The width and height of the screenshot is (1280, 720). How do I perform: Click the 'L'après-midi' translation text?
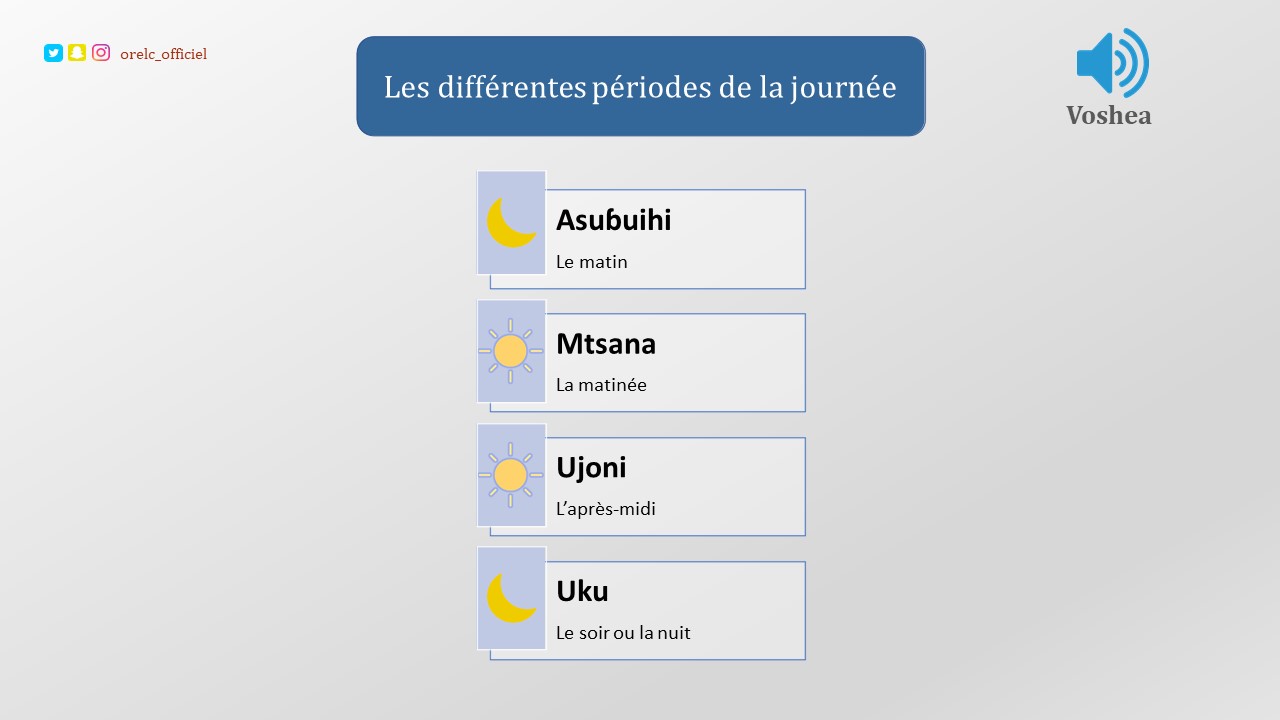(605, 509)
